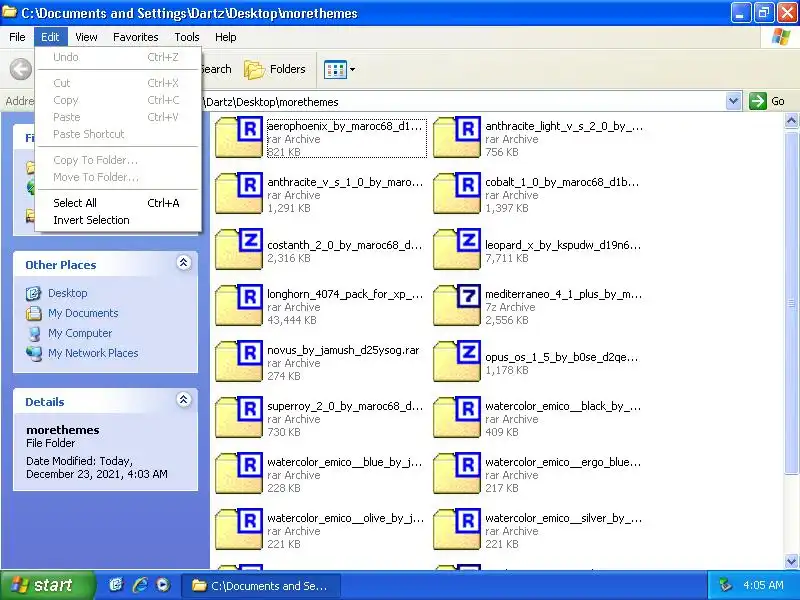Click the vertical scrollbar down arrow
Viewport: 800px width, 600px height.
[791, 562]
